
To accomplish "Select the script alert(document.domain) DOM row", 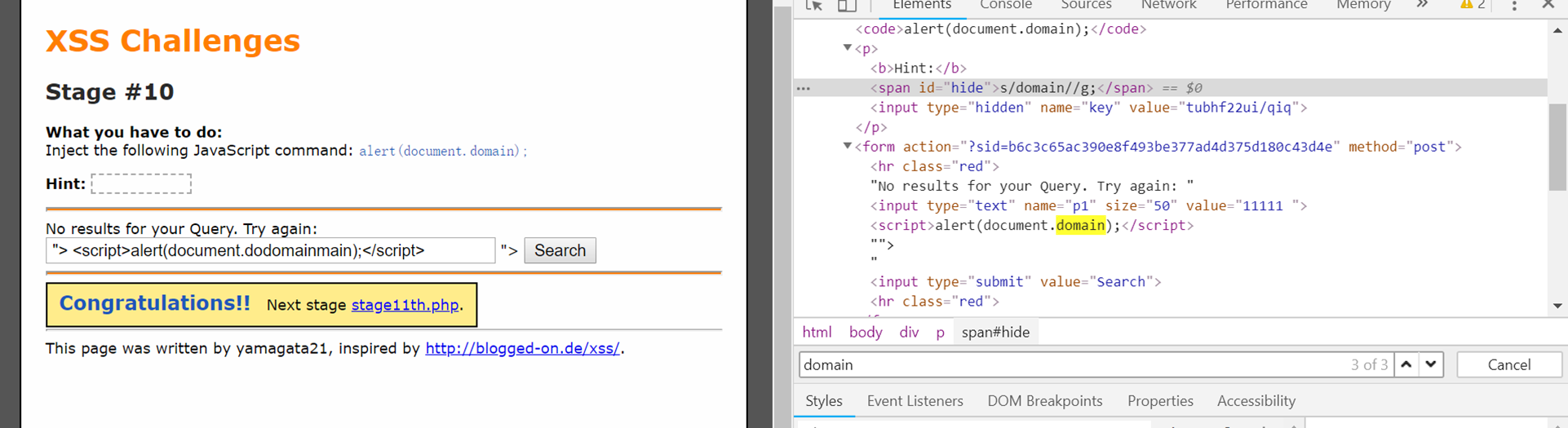I will 1031,225.
